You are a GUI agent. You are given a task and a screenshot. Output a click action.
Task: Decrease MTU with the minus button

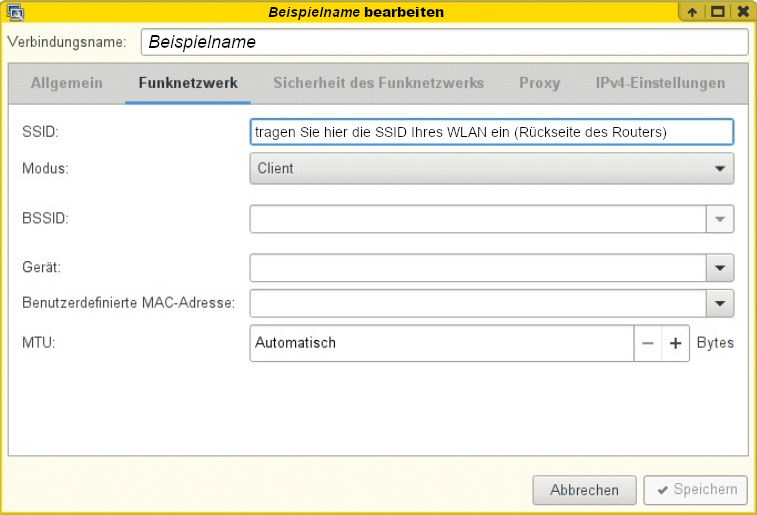click(x=648, y=343)
